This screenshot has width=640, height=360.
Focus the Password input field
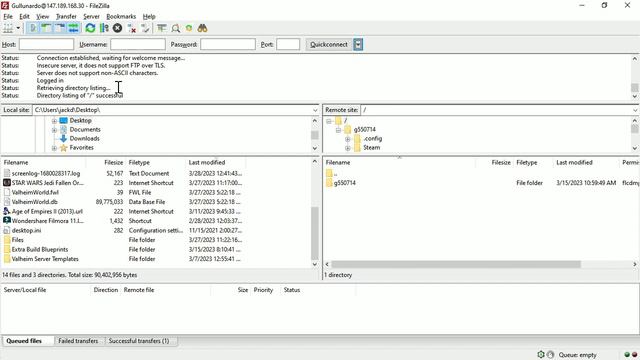tap(228, 44)
